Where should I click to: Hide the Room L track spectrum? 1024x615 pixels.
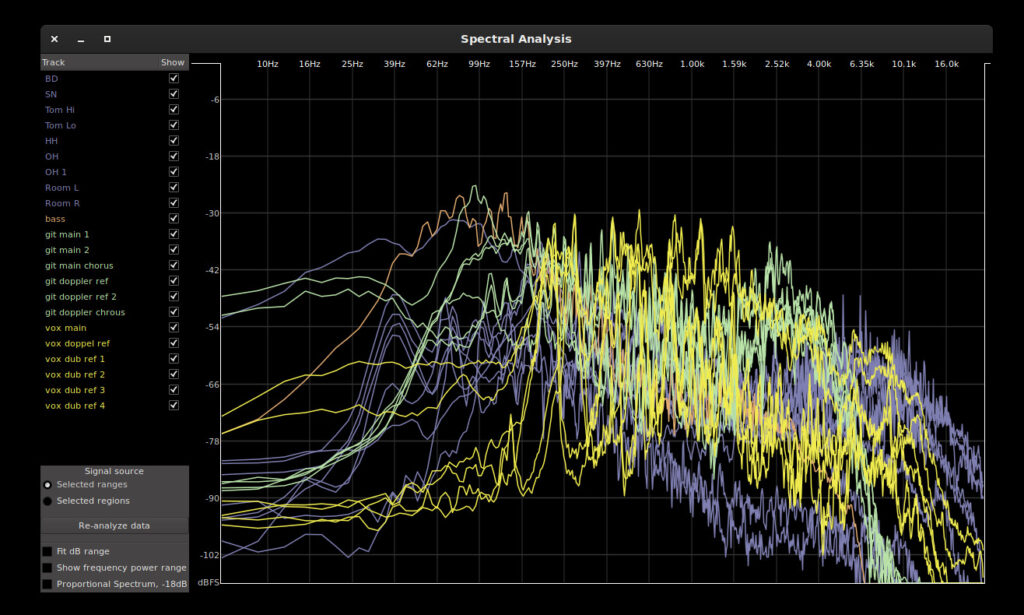174,187
